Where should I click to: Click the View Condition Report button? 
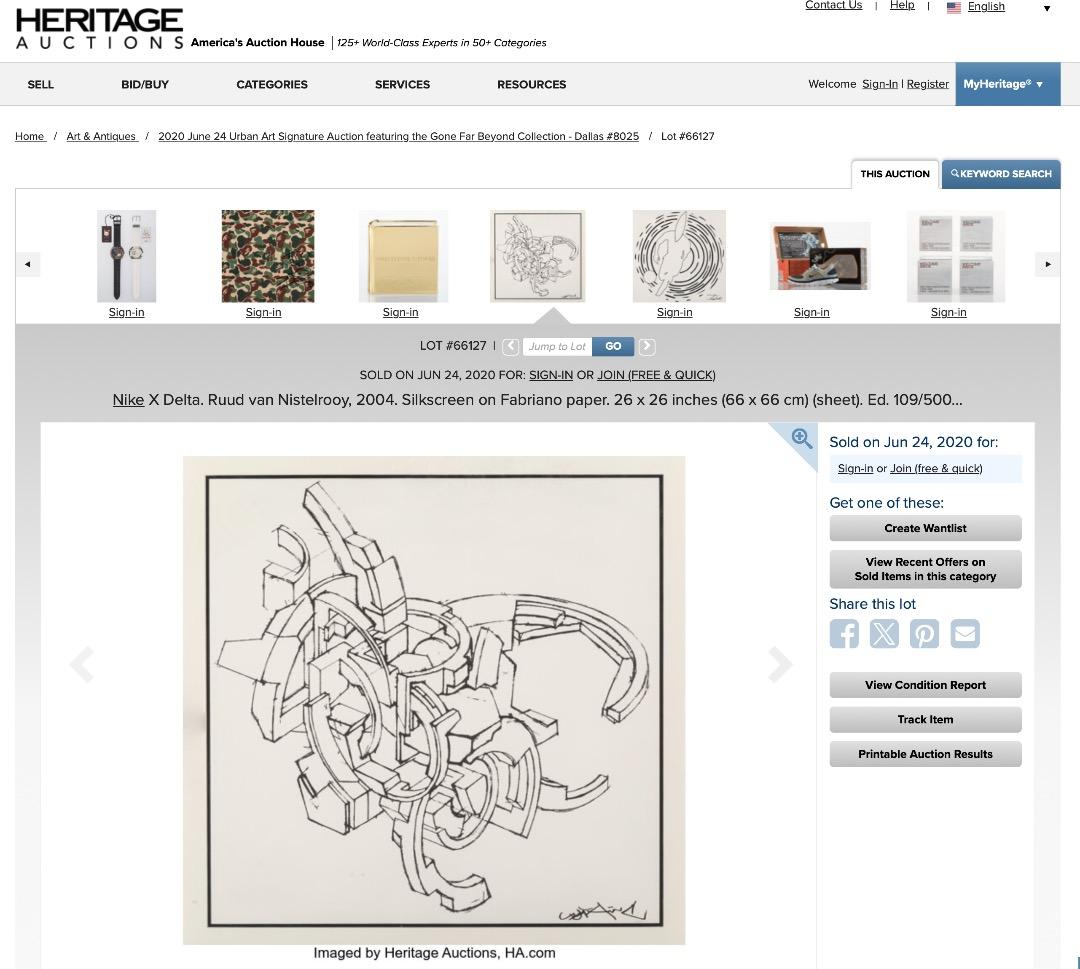pyautogui.click(x=925, y=685)
